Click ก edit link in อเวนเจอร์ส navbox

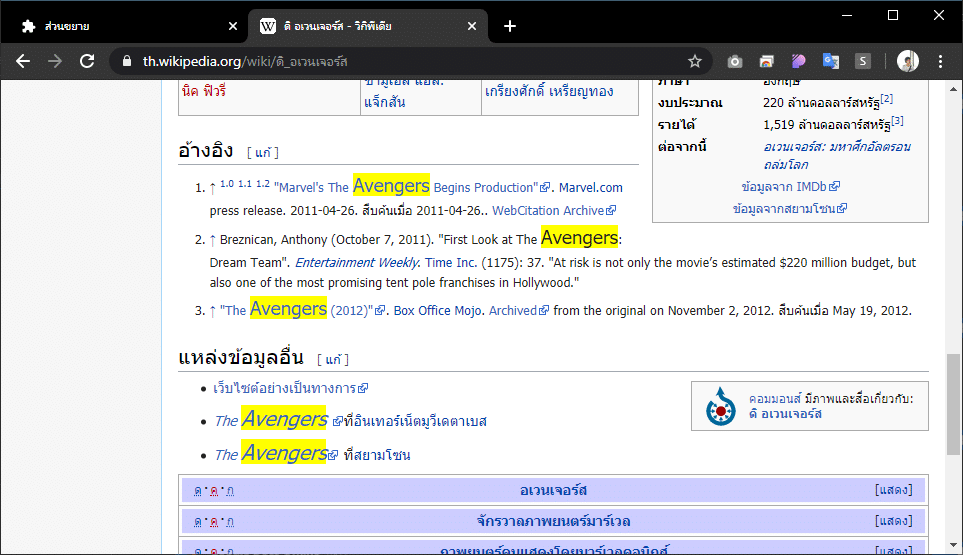[230, 491]
